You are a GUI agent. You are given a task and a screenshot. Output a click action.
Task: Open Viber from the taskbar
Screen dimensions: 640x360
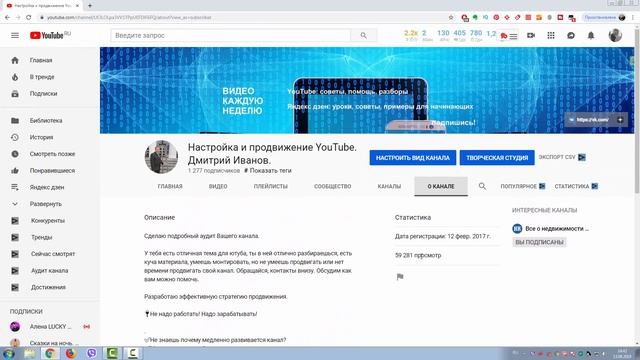92,353
